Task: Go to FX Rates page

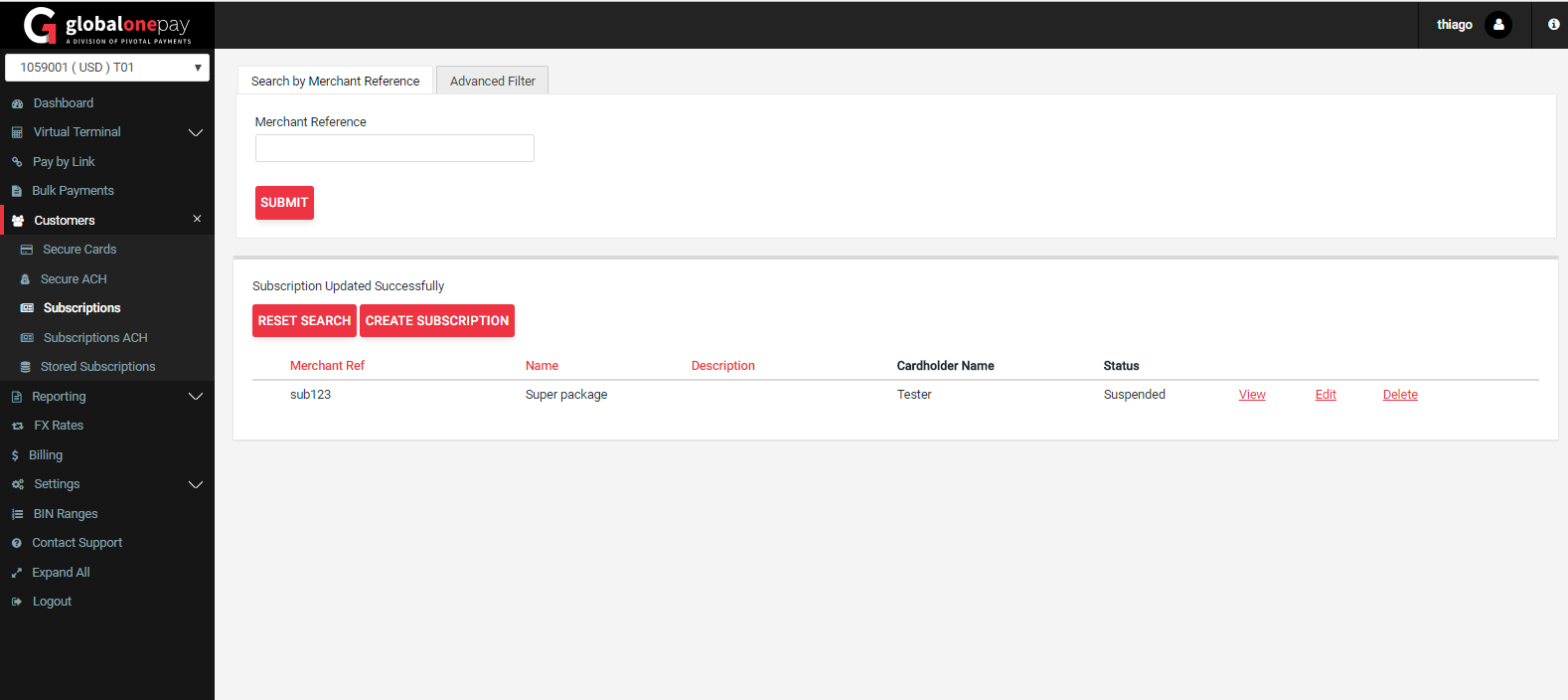Action: [x=59, y=426]
